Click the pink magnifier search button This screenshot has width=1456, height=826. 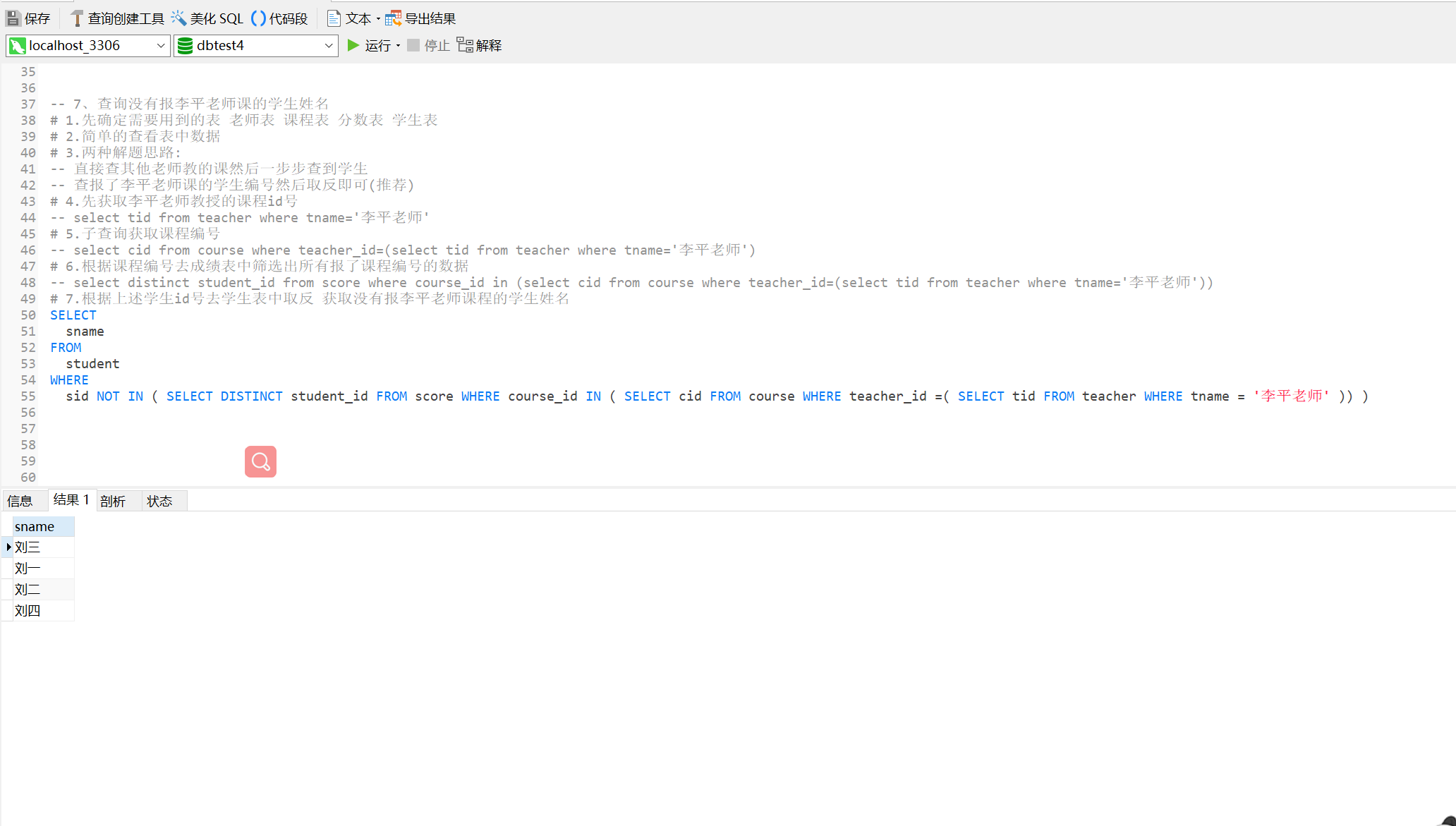[260, 461]
